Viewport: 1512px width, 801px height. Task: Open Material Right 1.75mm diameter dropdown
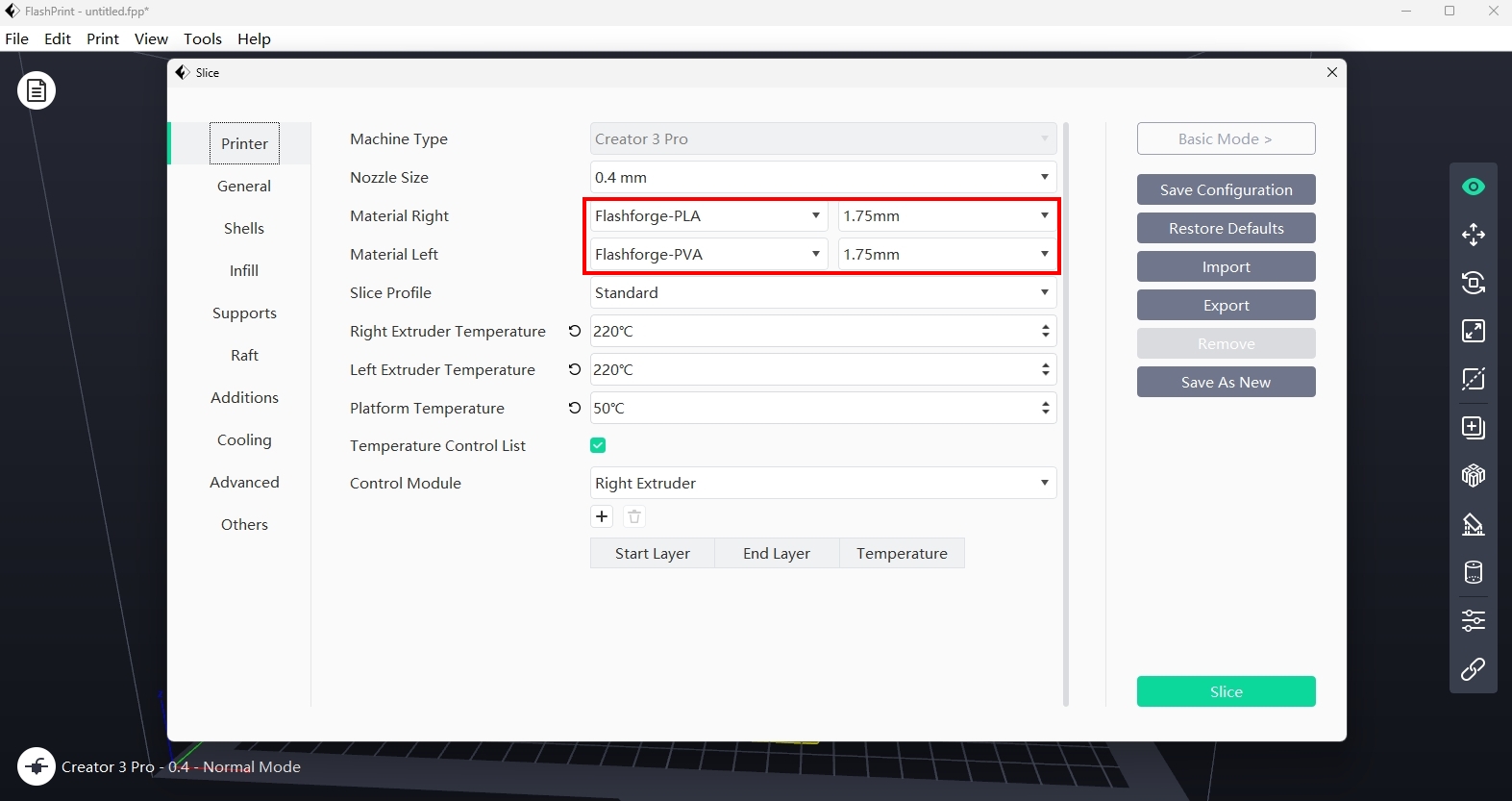click(x=947, y=215)
